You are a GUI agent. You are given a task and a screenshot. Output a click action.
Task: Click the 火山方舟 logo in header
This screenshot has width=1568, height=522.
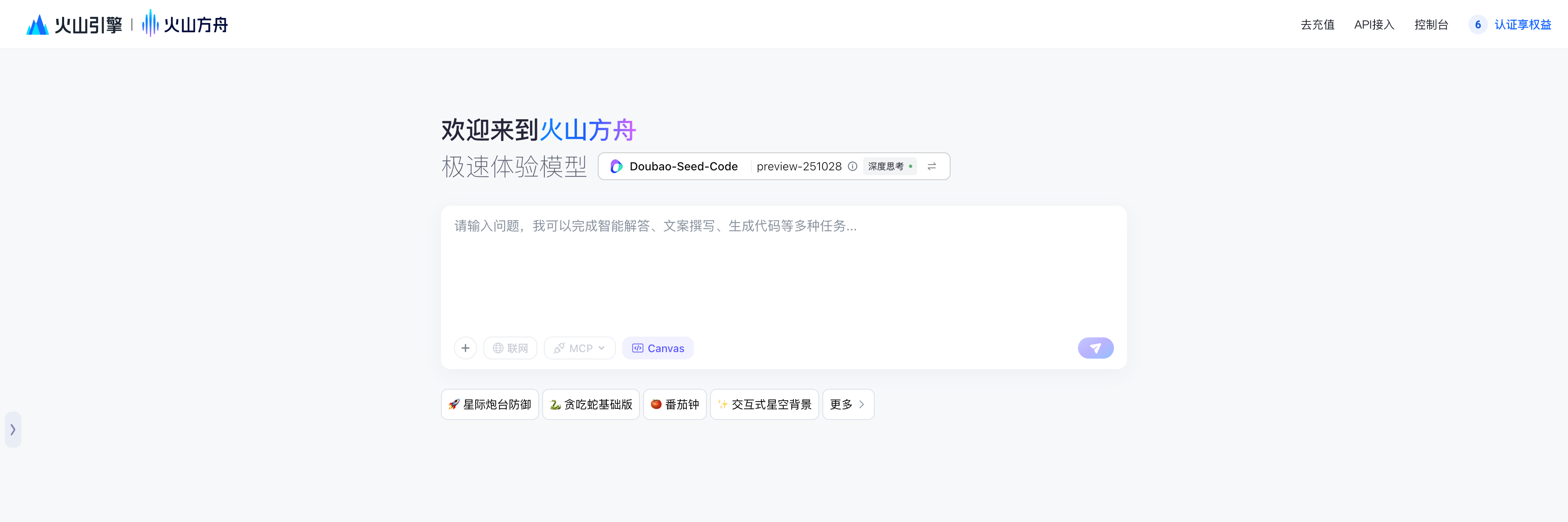click(185, 25)
